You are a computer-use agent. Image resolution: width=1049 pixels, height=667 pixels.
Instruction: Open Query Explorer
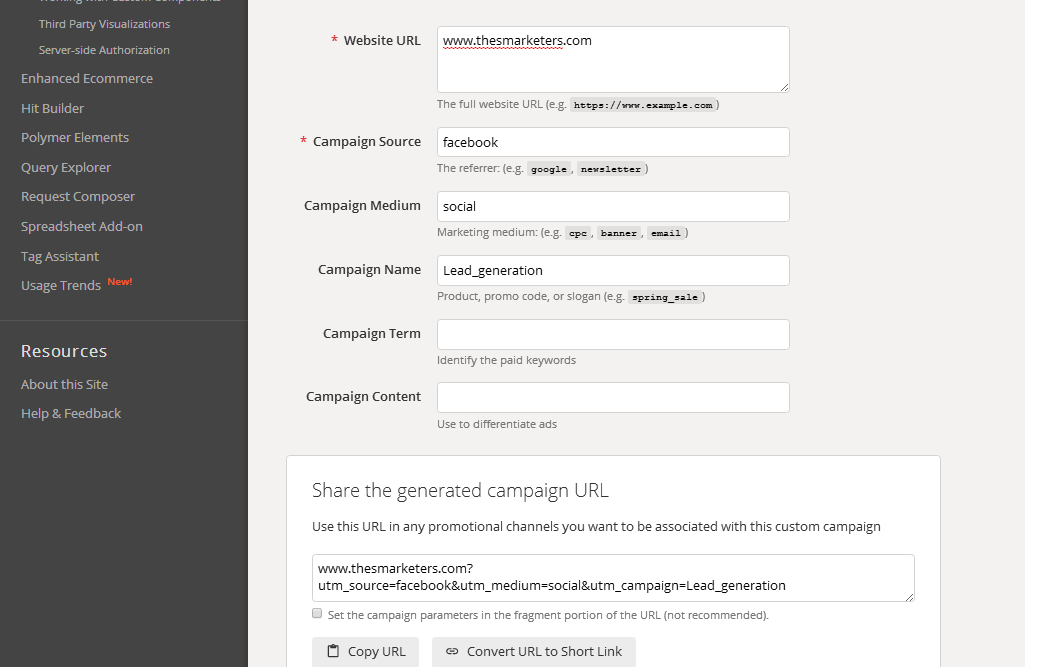tap(66, 167)
